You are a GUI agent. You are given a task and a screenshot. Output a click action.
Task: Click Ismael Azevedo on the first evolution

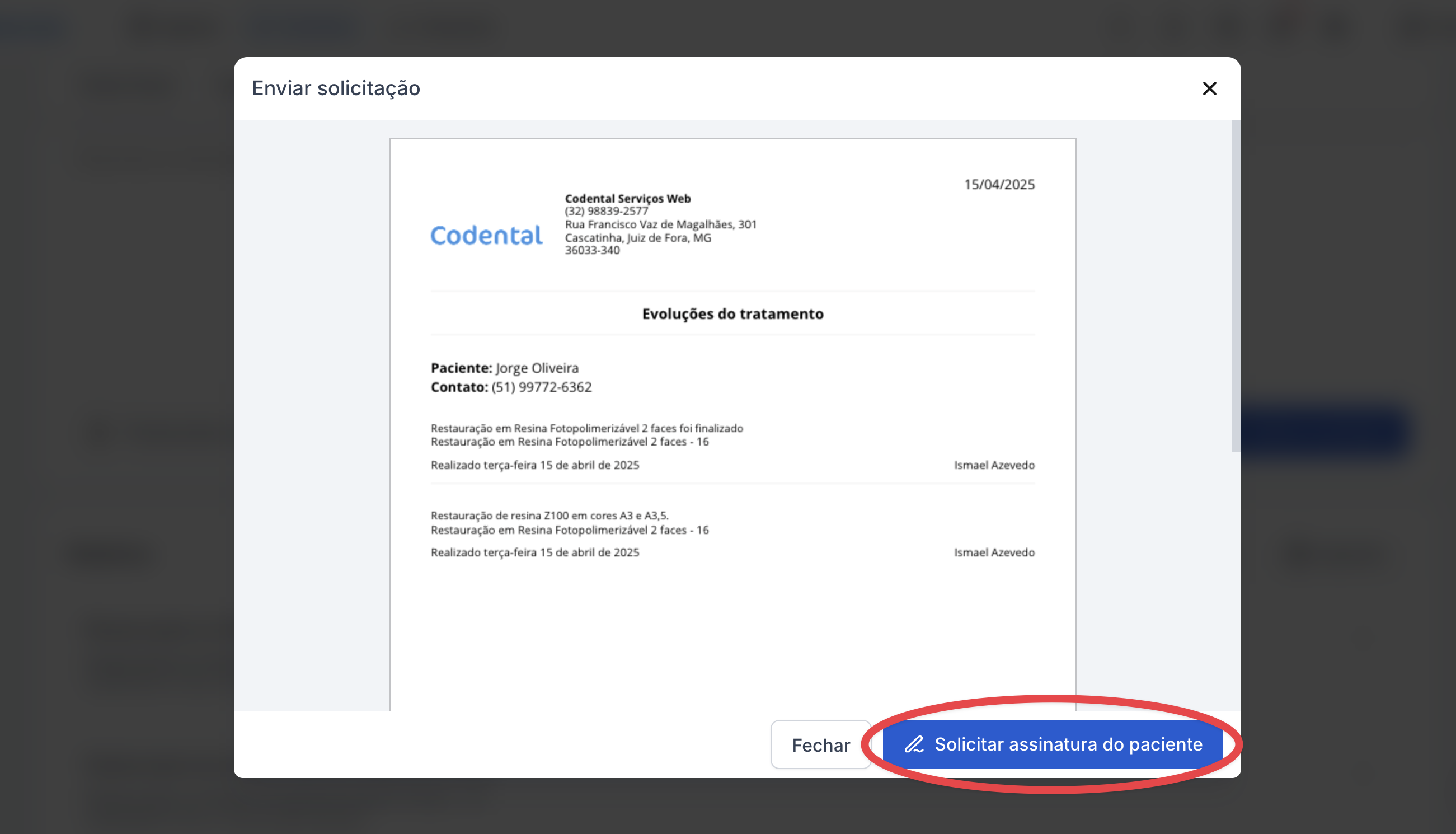994,465
